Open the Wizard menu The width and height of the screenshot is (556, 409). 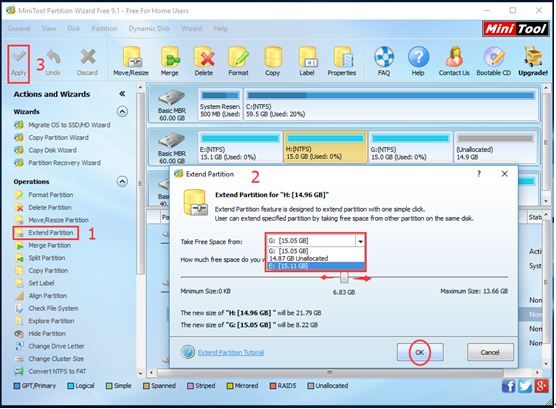(x=192, y=29)
